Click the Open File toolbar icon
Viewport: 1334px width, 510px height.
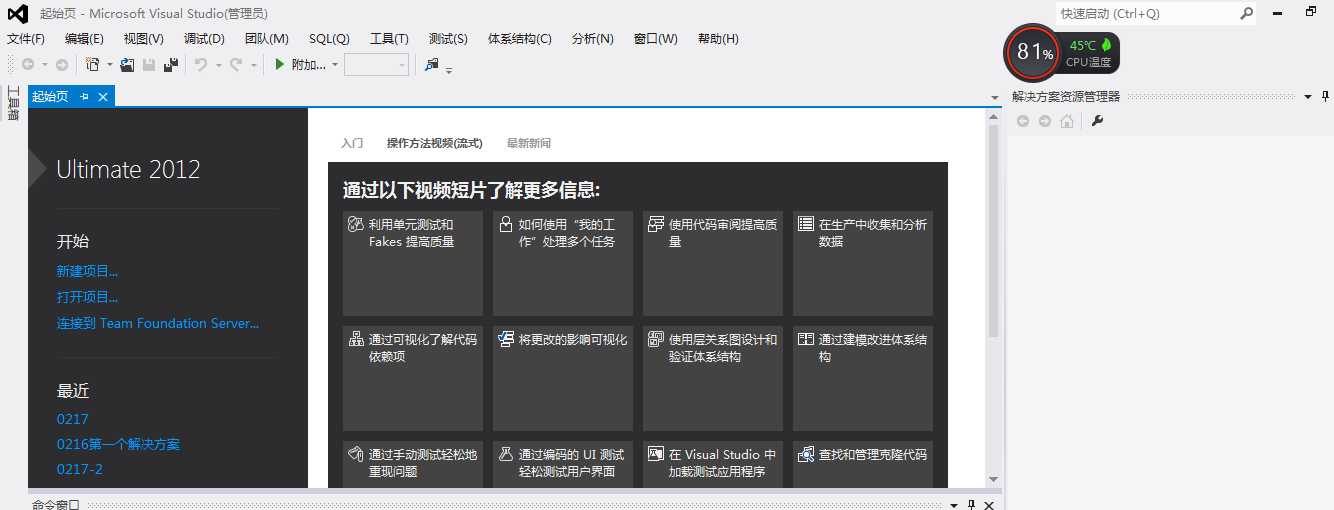click(x=127, y=65)
